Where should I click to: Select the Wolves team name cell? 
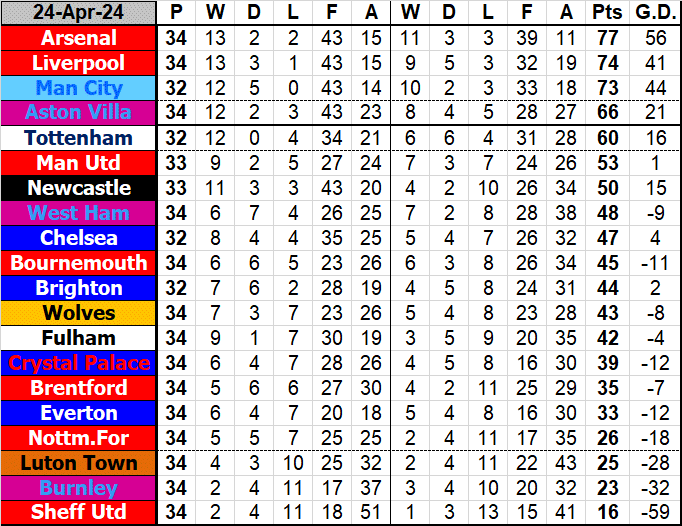pyautogui.click(x=78, y=313)
